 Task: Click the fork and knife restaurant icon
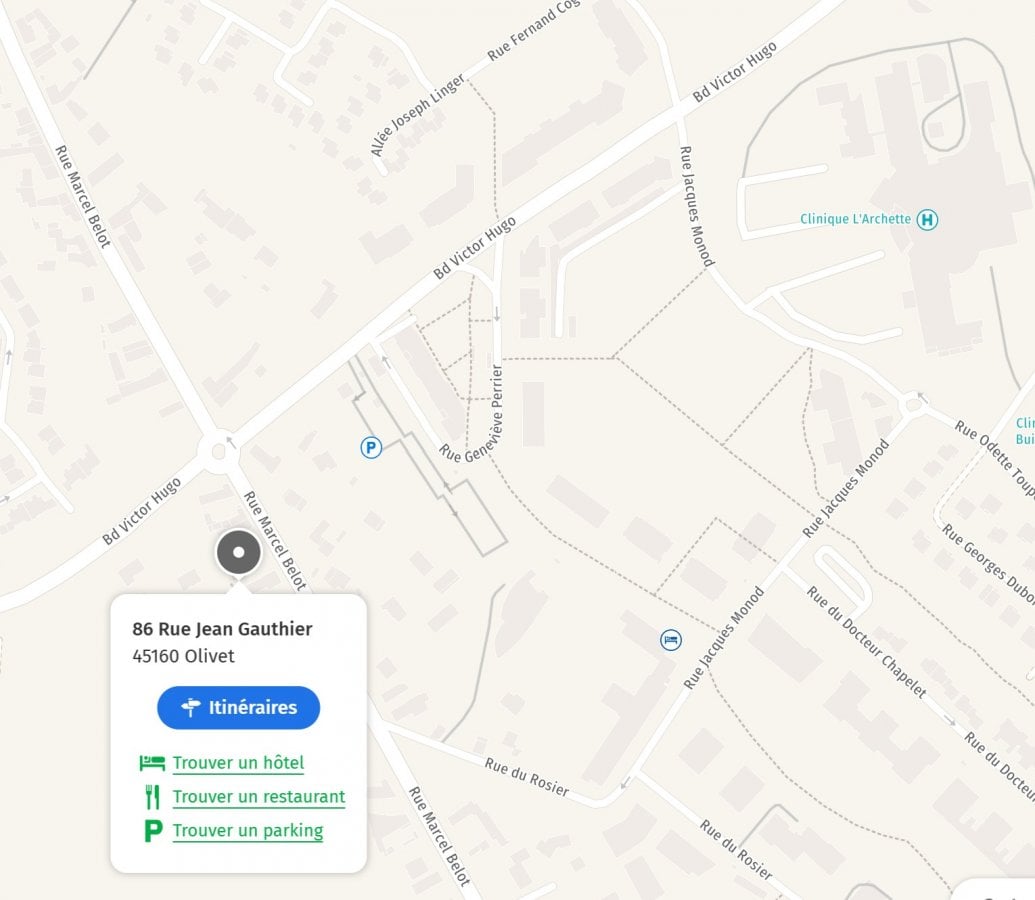coord(152,797)
